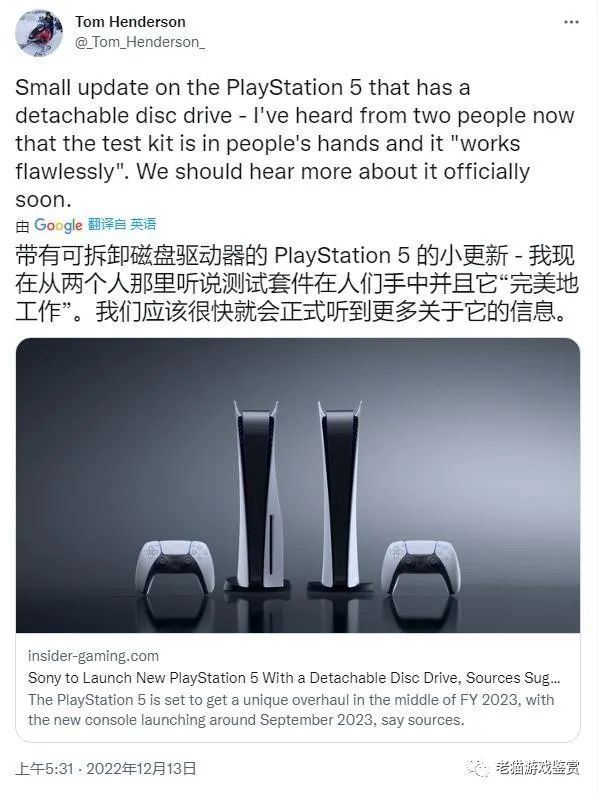Open Tom Henderson's profile avatar
Image resolution: width=598 pixels, height=793 pixels.
38,32
